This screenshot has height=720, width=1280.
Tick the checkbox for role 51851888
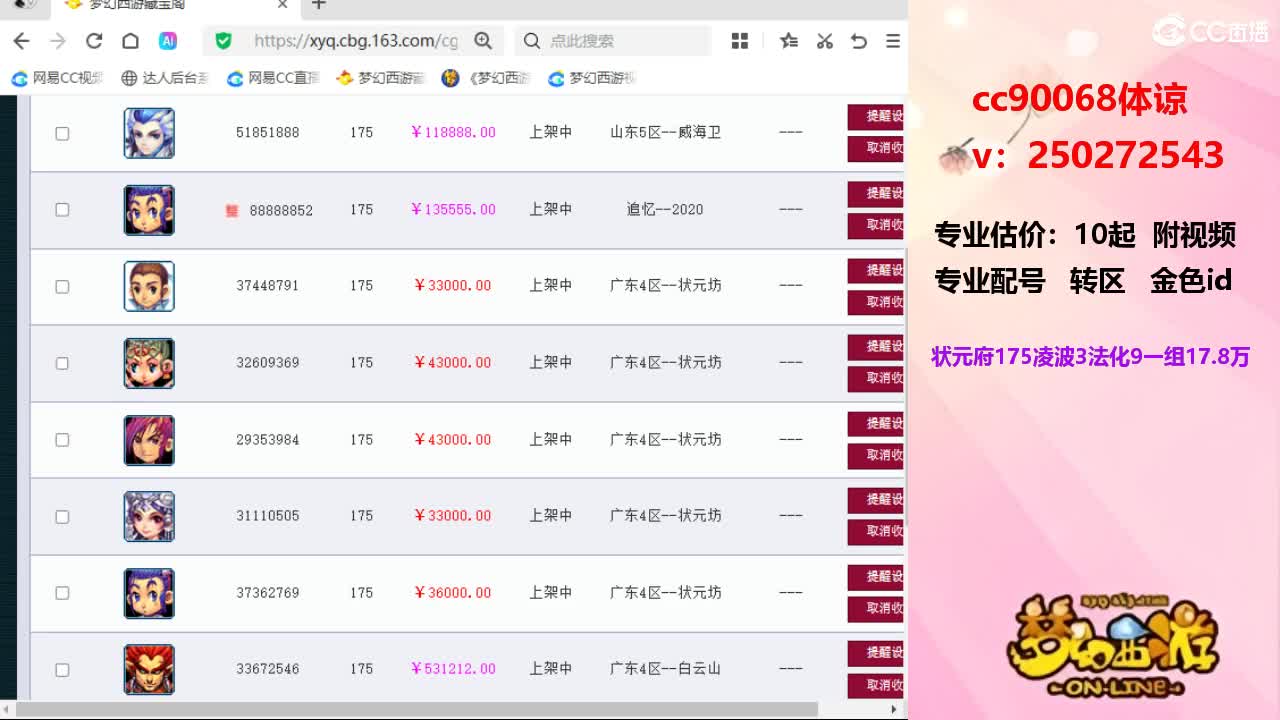click(x=62, y=133)
